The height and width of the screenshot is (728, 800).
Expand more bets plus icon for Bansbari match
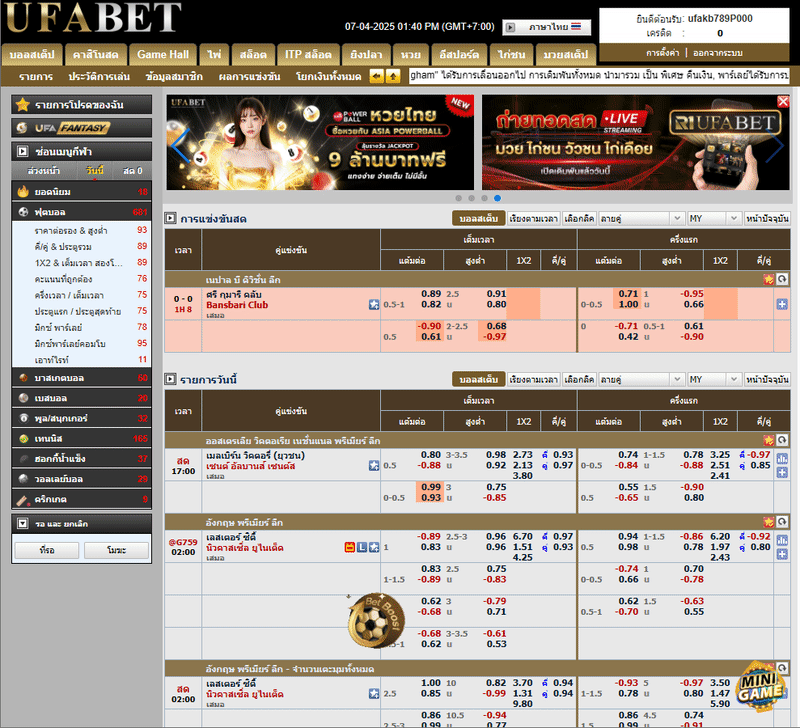tap(782, 304)
